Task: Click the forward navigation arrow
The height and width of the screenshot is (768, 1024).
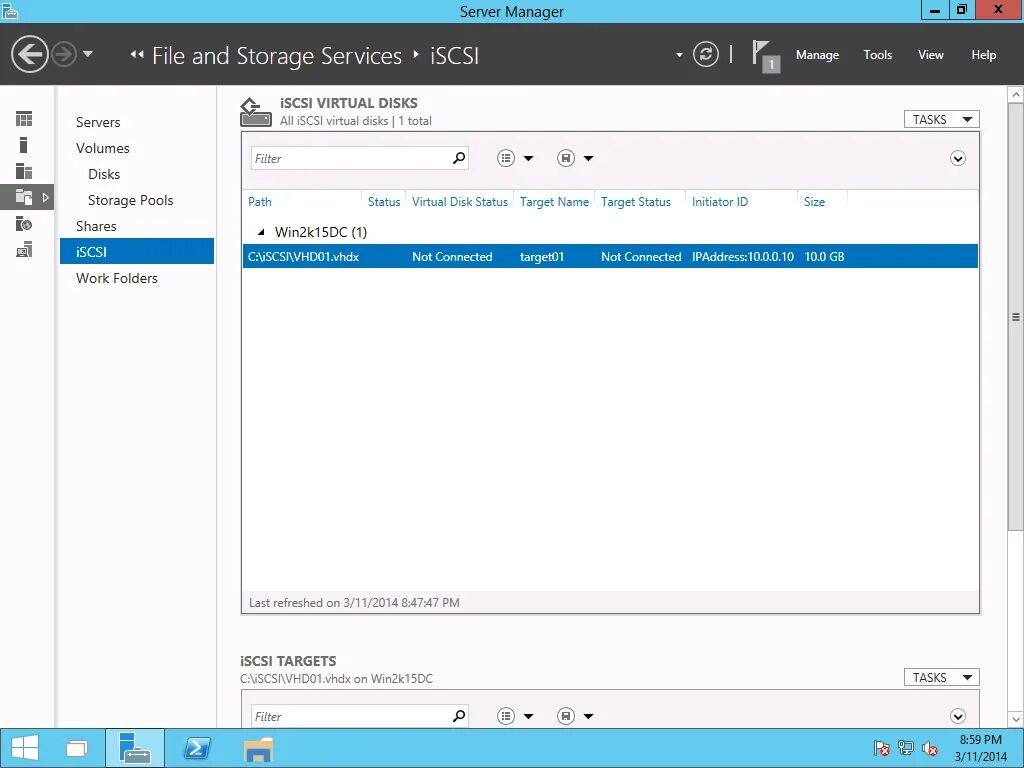Action: pyautogui.click(x=64, y=54)
